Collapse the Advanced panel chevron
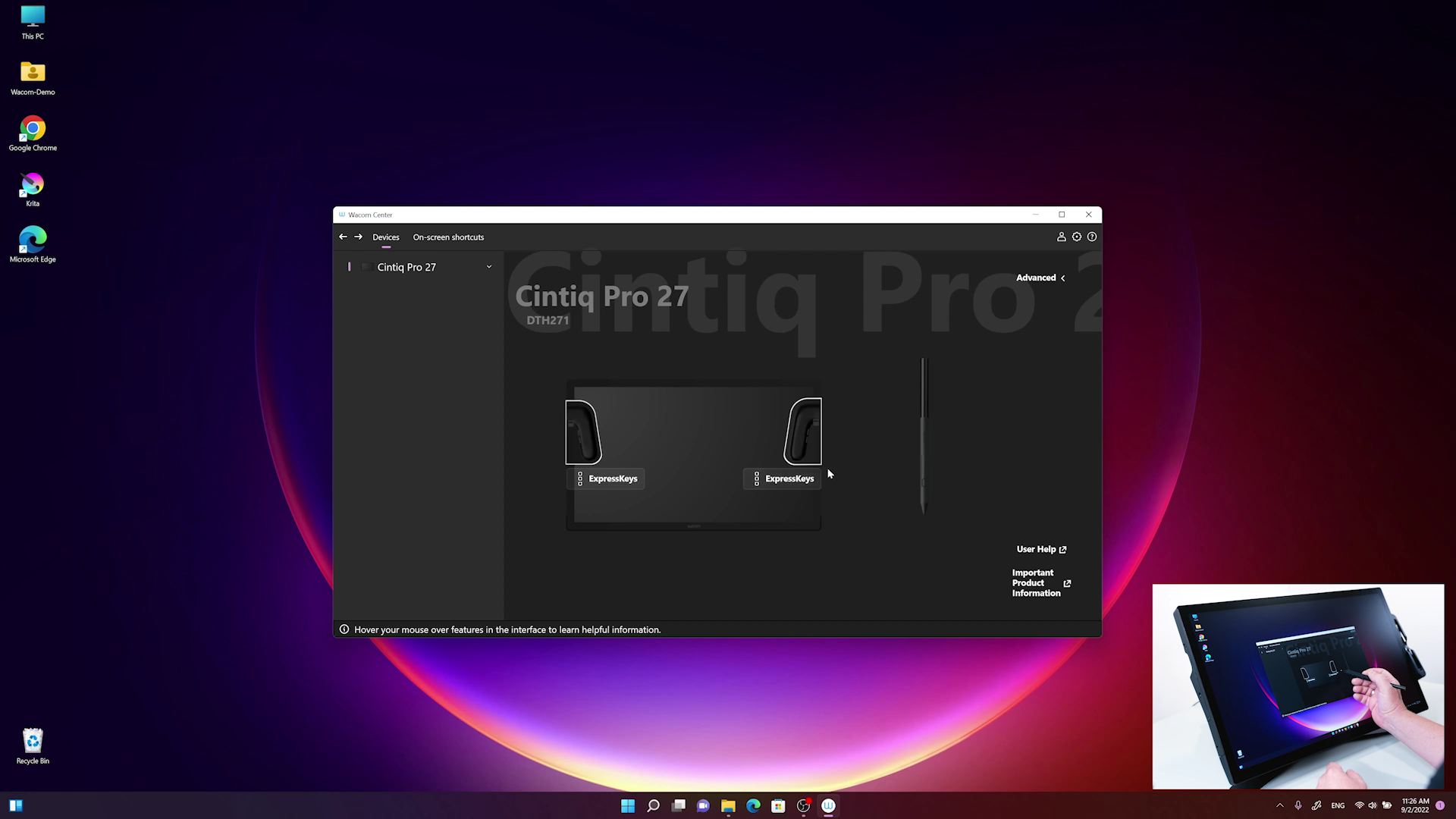Viewport: 1456px width, 819px height. click(x=1062, y=278)
